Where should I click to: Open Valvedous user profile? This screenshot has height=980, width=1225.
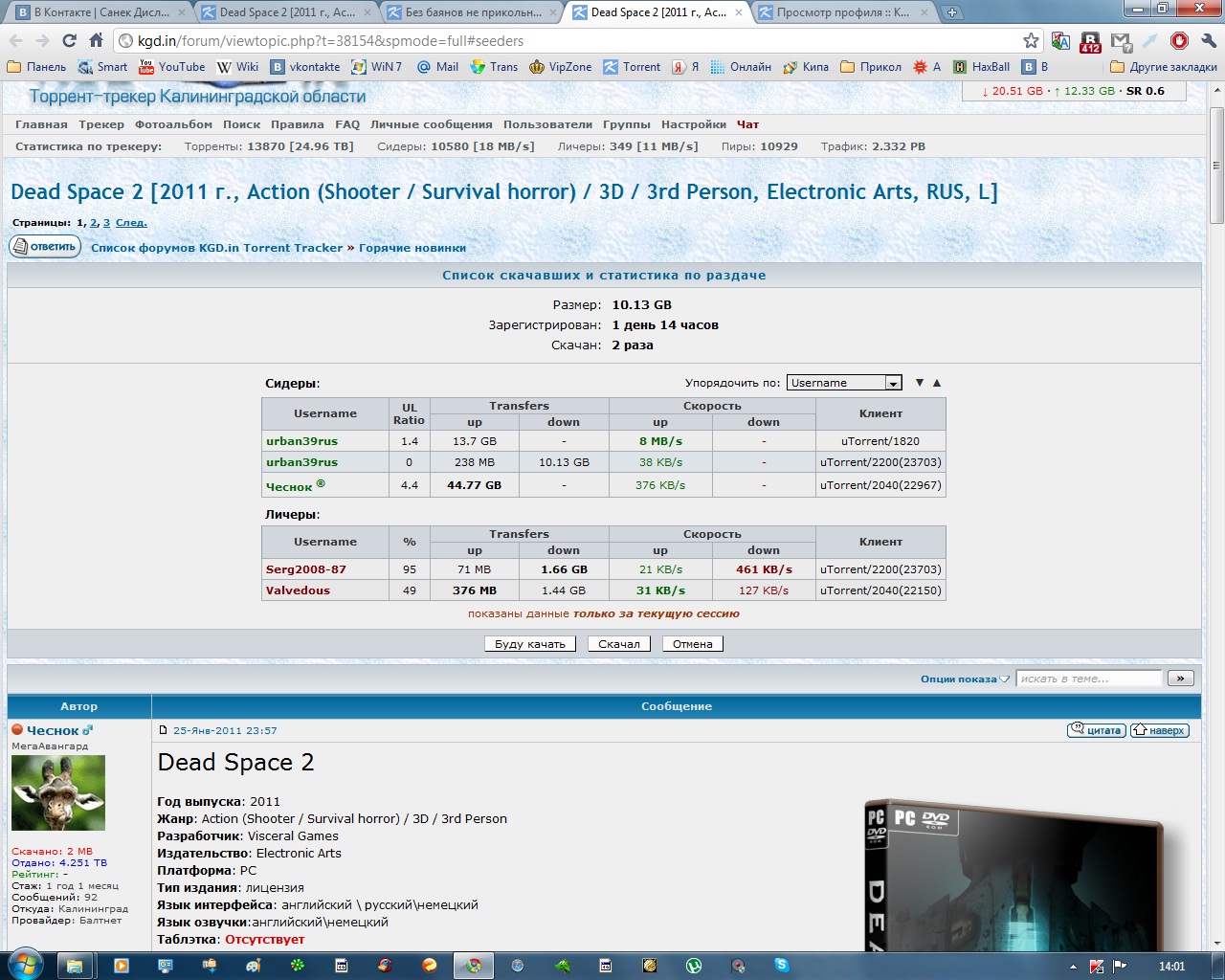tap(298, 590)
